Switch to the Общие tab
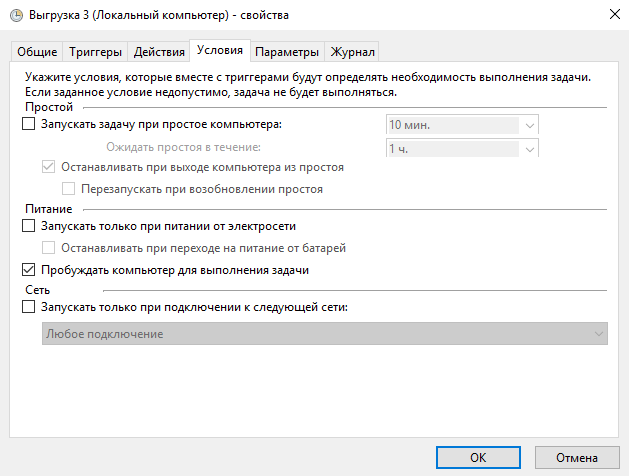629x476 pixels. click(x=38, y=52)
